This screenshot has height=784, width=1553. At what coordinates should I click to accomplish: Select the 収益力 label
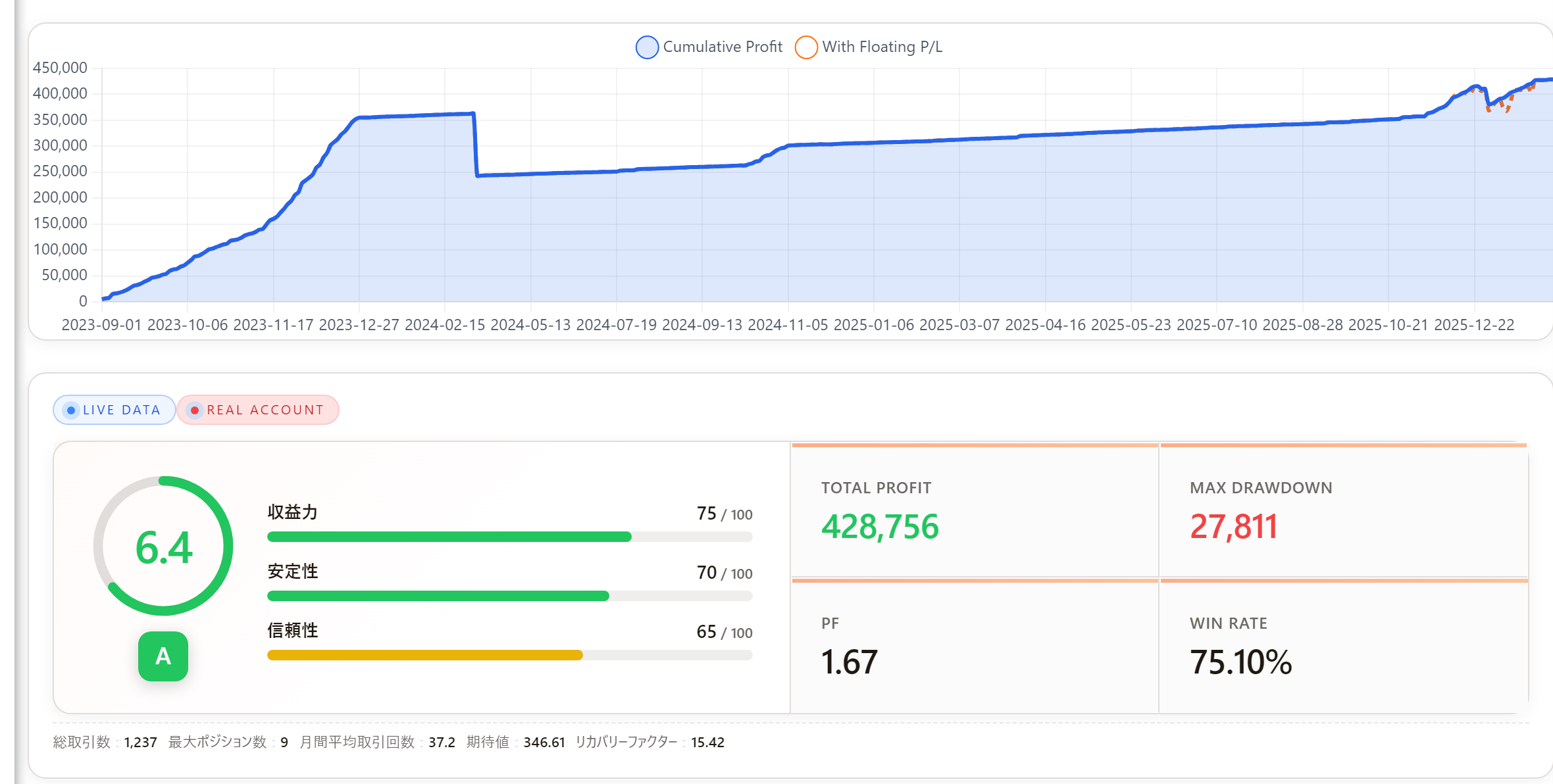pyautogui.click(x=293, y=512)
